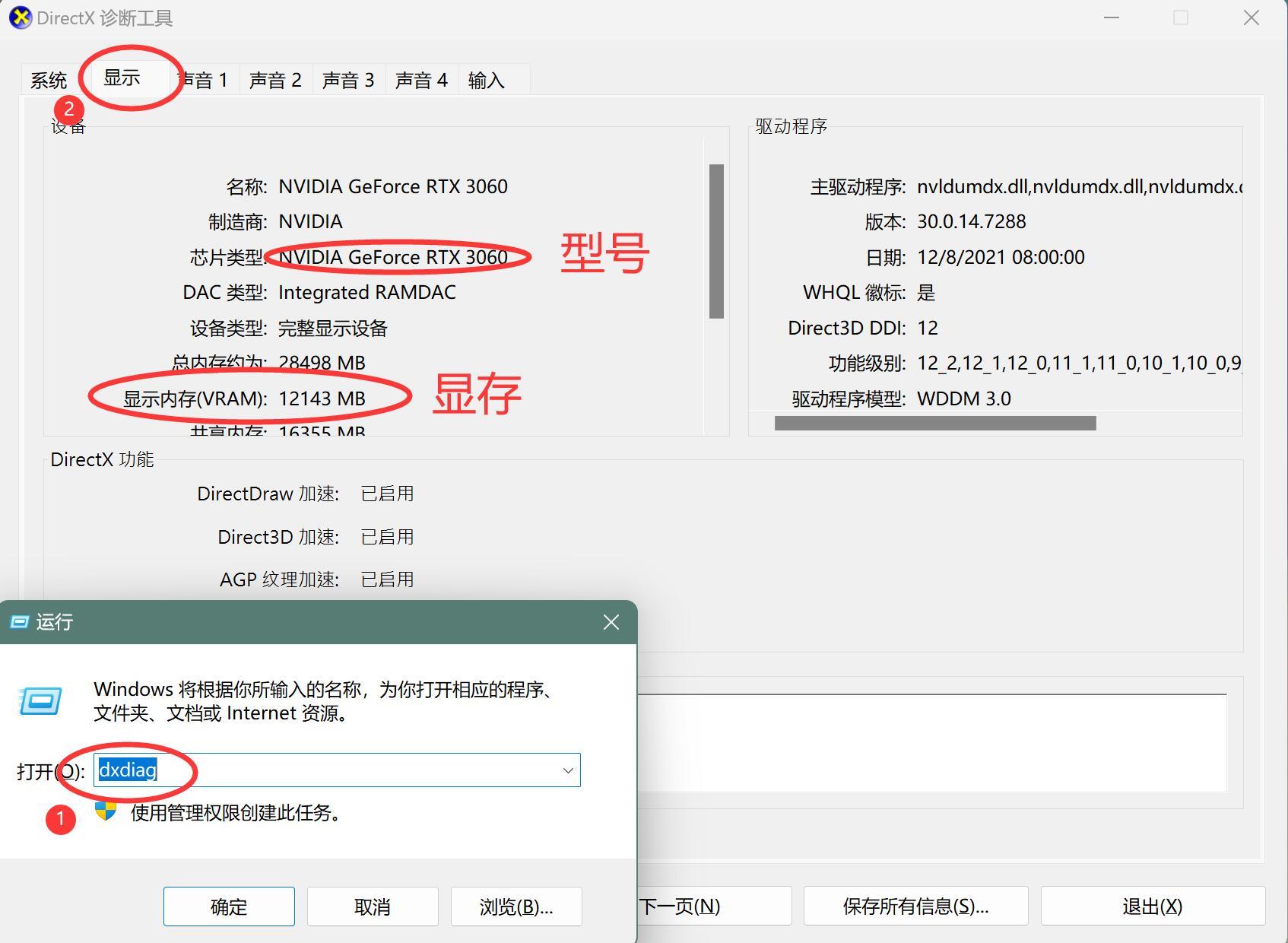This screenshot has width=1288, height=943.
Task: Close the Run dialog
Action: (x=611, y=622)
